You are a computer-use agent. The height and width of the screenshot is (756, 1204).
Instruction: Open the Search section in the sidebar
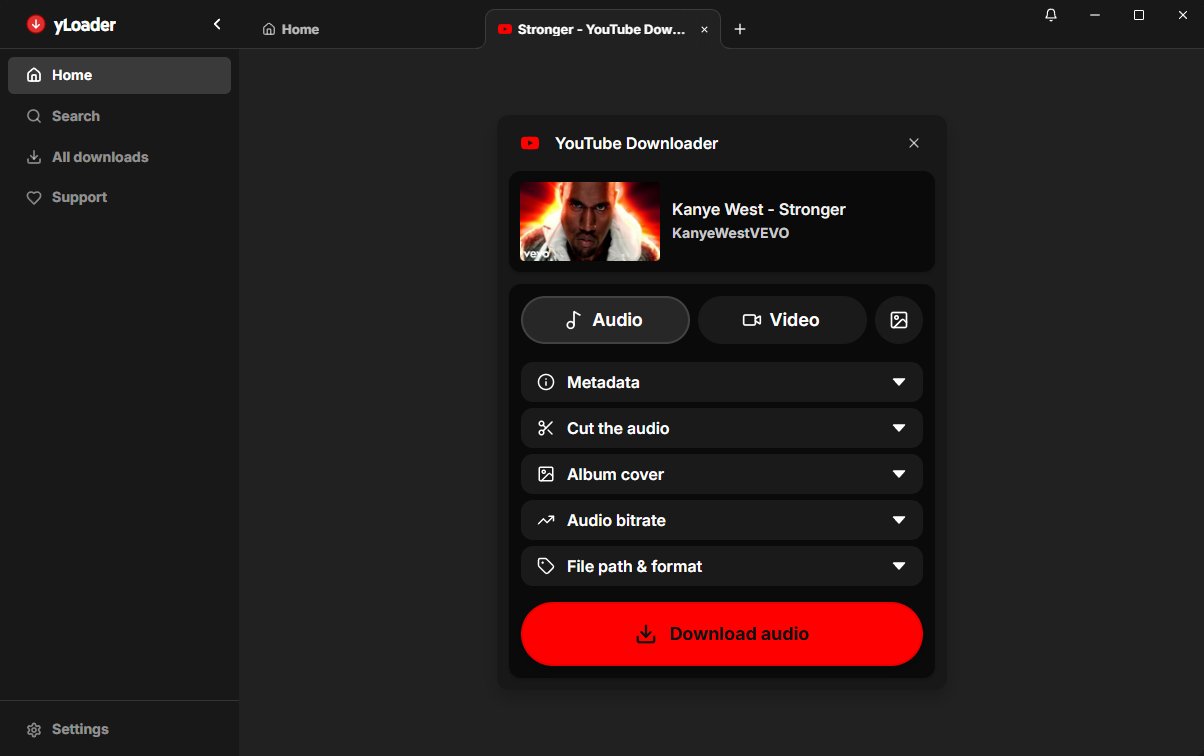click(x=74, y=116)
